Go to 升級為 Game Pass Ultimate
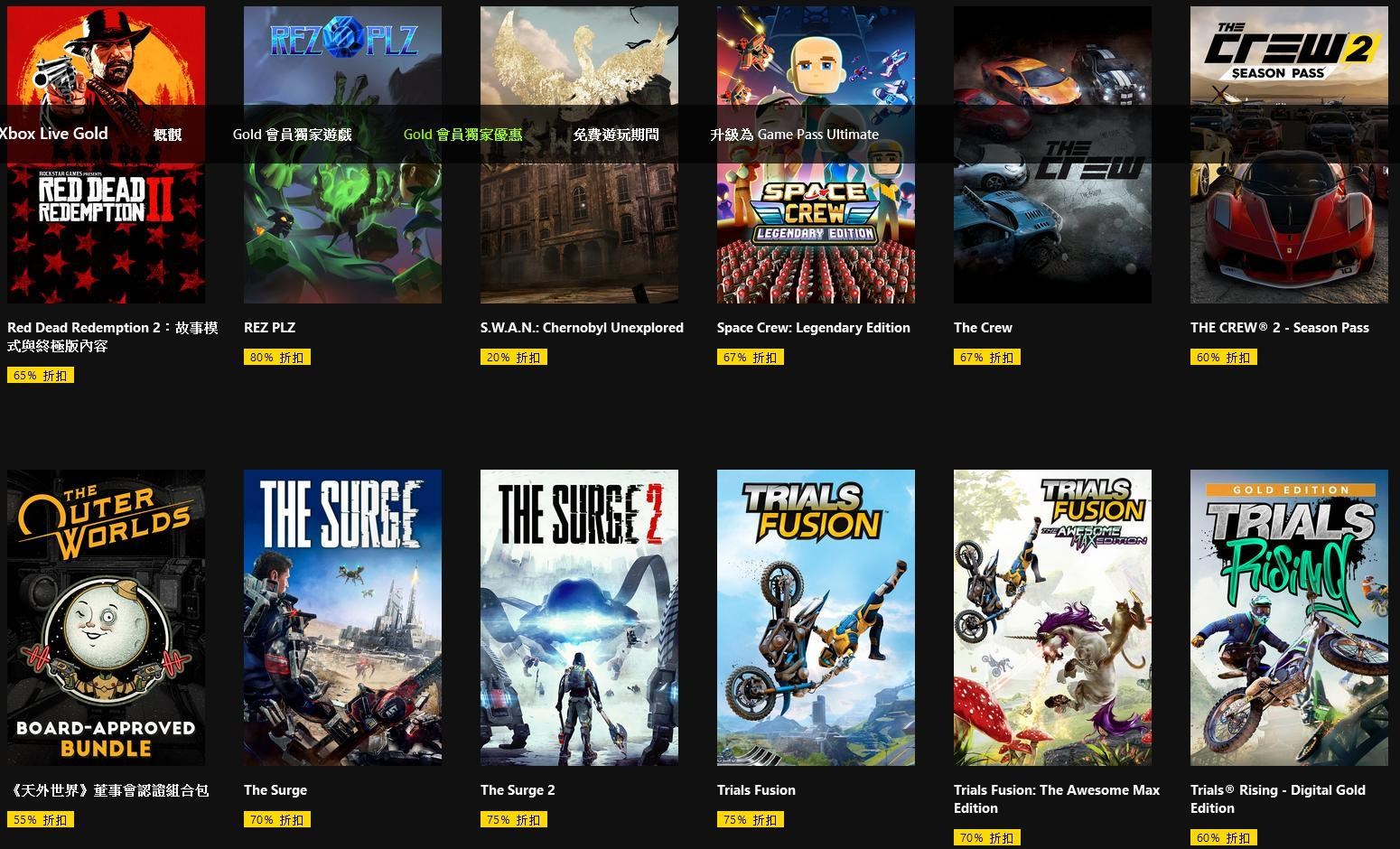 (x=794, y=135)
